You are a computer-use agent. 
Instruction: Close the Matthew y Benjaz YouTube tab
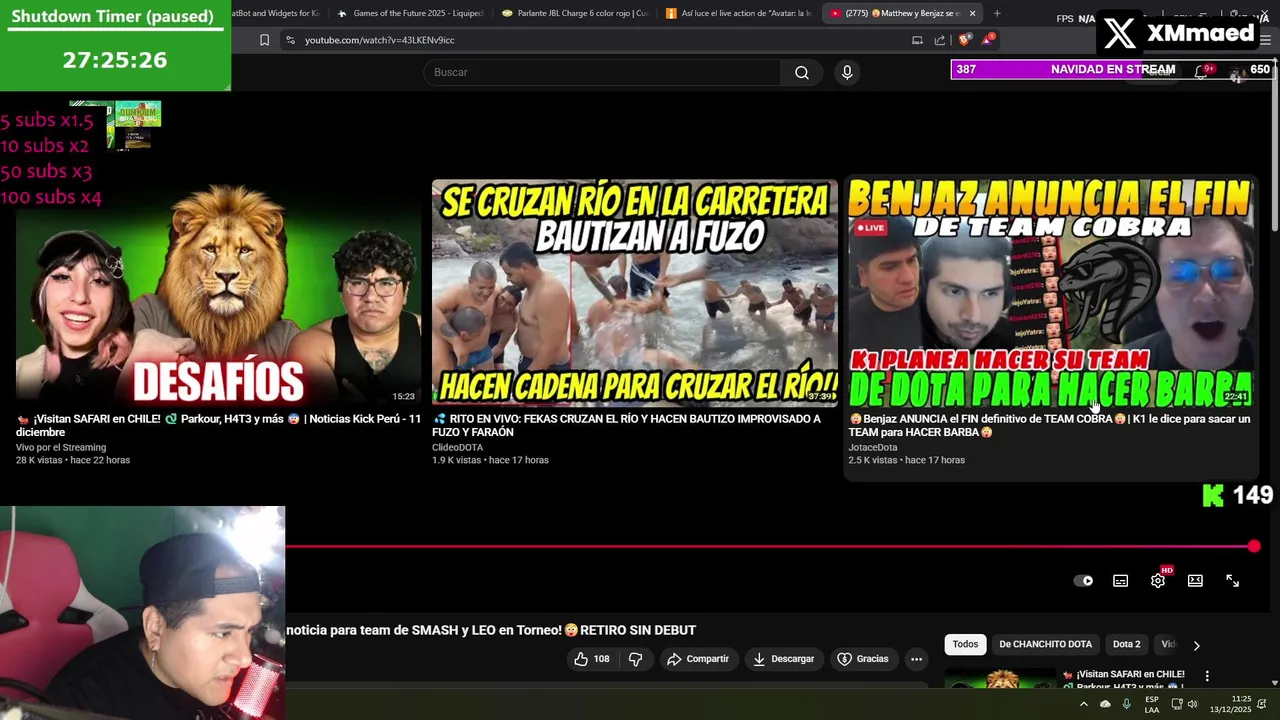[971, 13]
